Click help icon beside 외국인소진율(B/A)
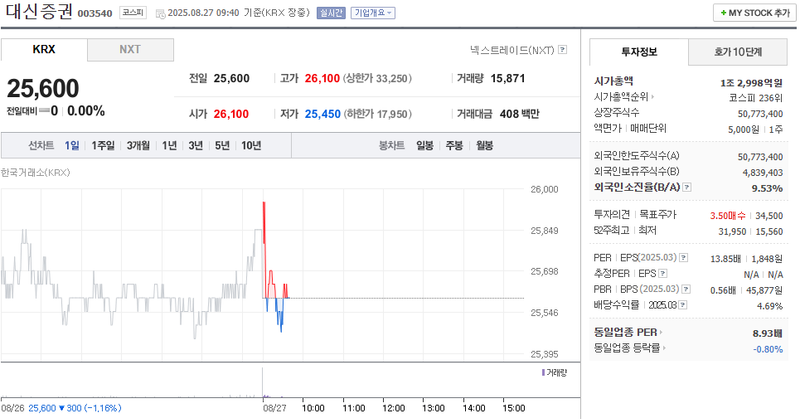This screenshot has width=800, height=419. pos(687,187)
